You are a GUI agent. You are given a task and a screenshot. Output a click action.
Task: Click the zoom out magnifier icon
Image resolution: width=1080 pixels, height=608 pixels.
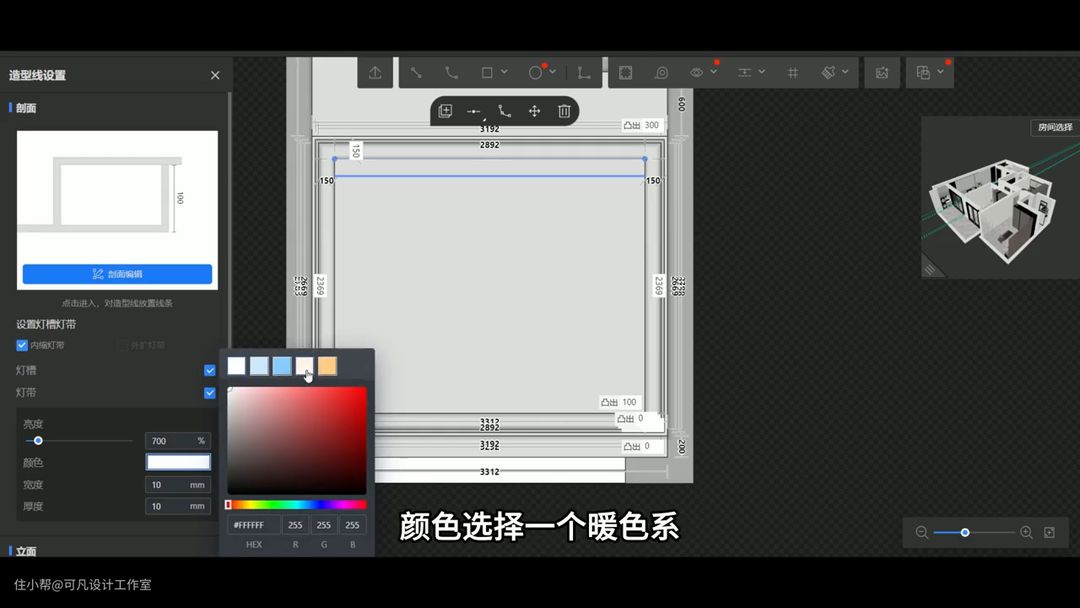[922, 532]
